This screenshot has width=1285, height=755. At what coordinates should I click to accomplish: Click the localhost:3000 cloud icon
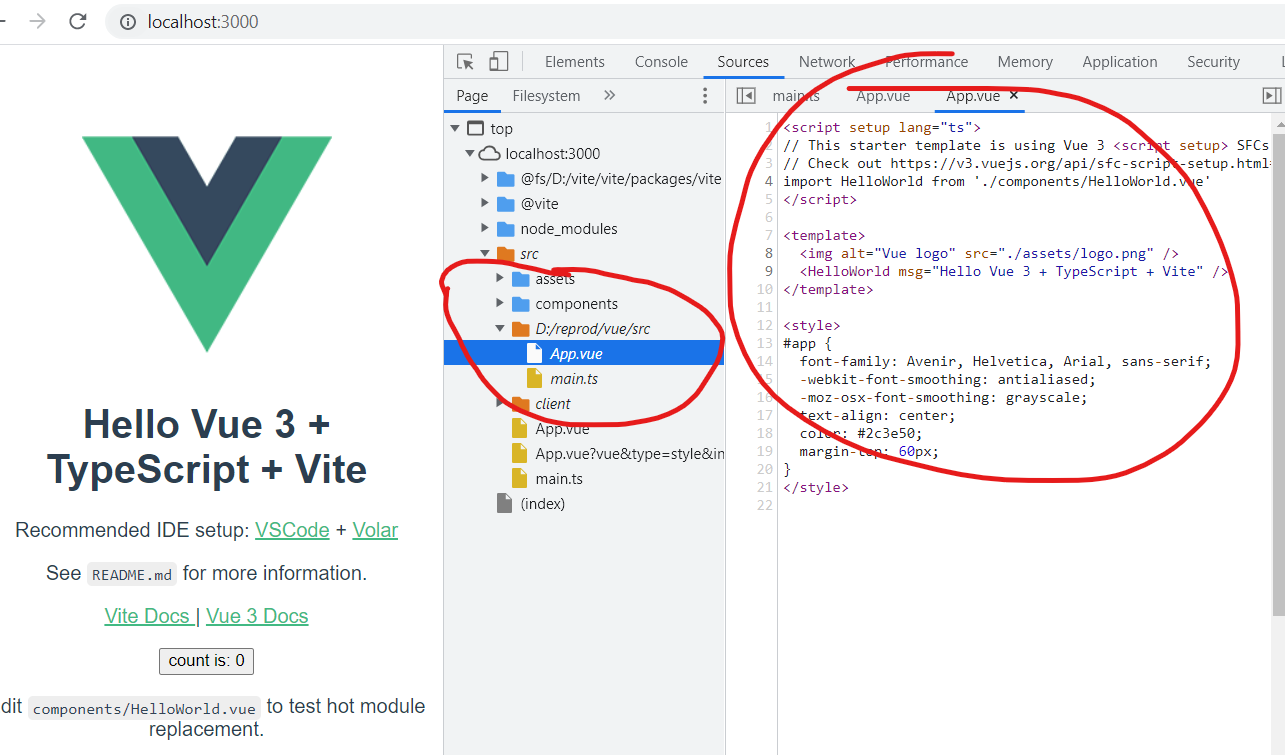coord(489,154)
